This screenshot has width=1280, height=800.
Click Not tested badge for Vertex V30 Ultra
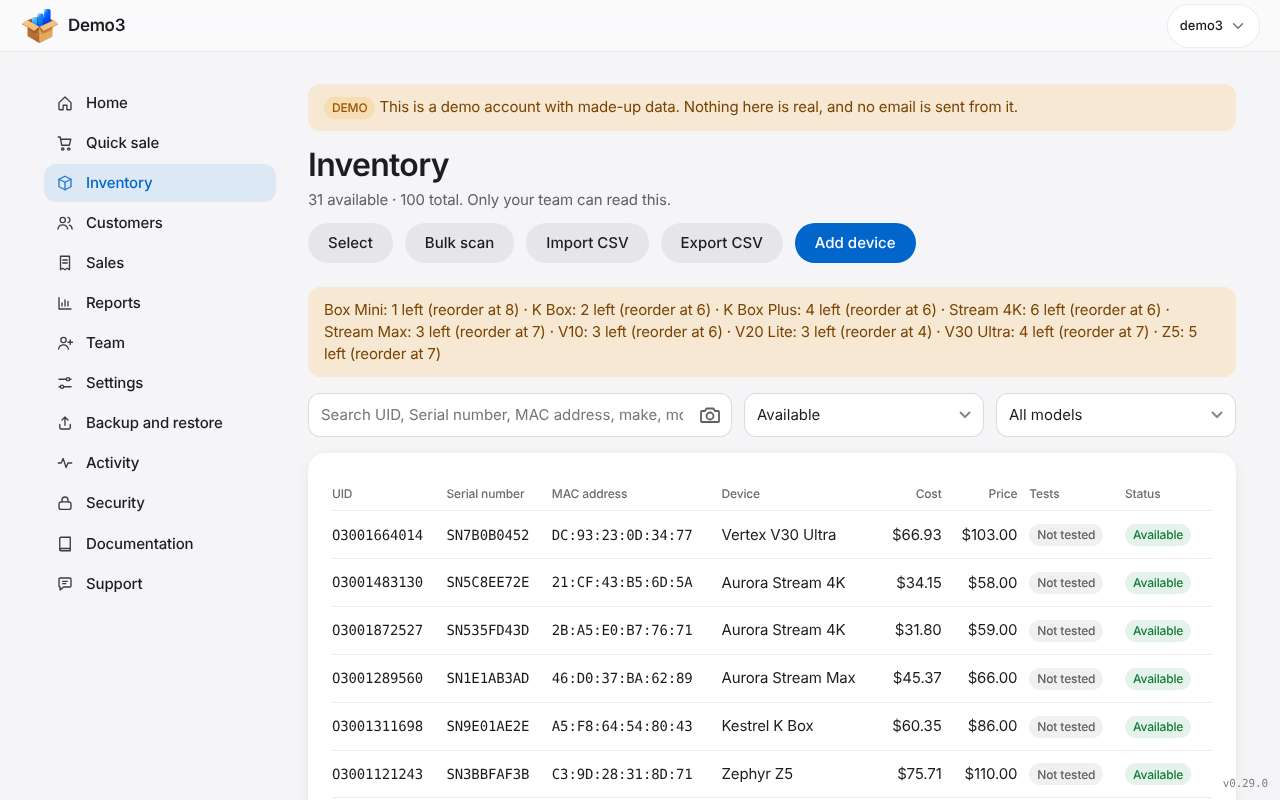coord(1066,535)
